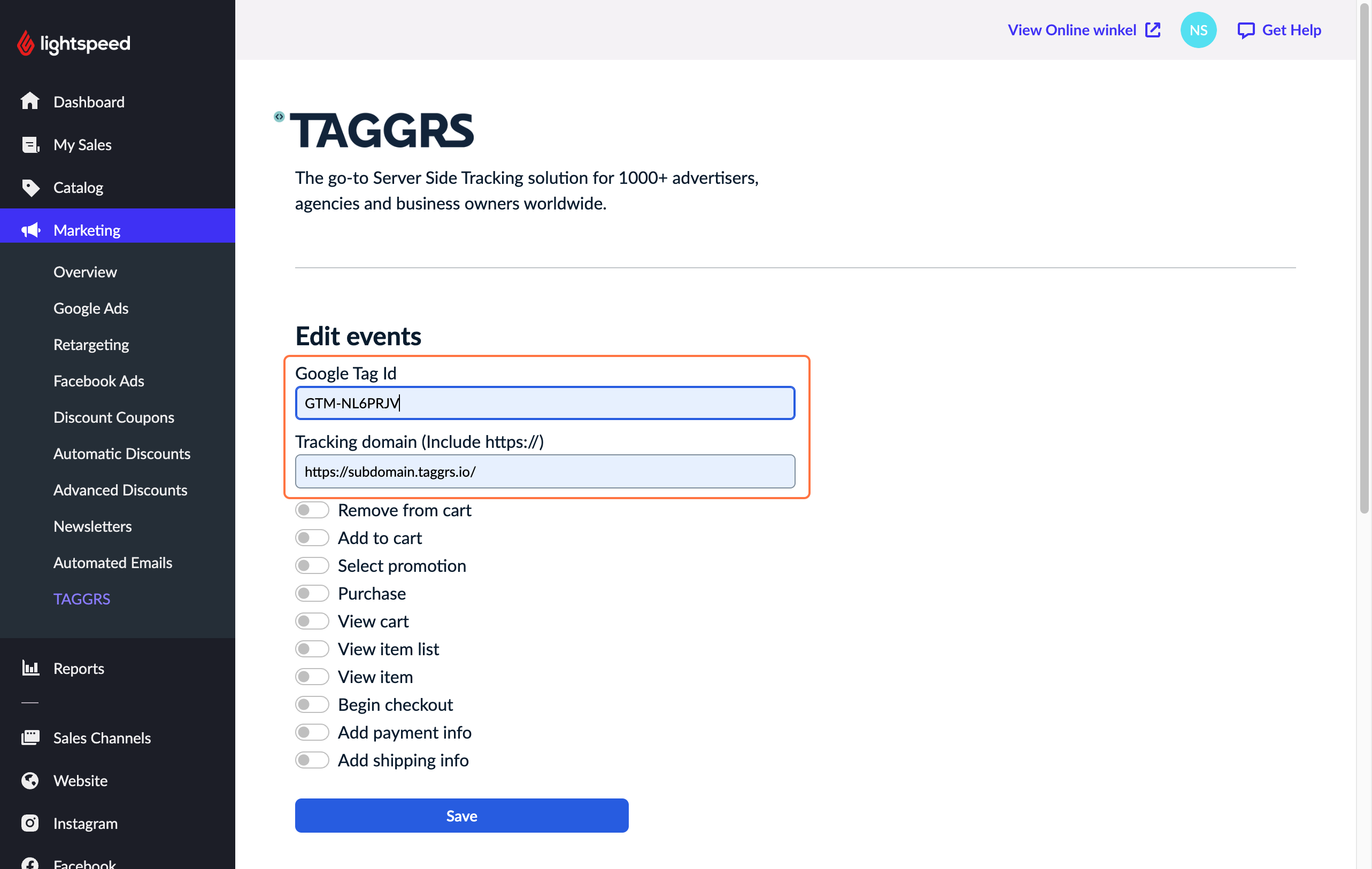Image resolution: width=1372 pixels, height=869 pixels.
Task: Enable the Begin checkout switch
Action: click(312, 704)
